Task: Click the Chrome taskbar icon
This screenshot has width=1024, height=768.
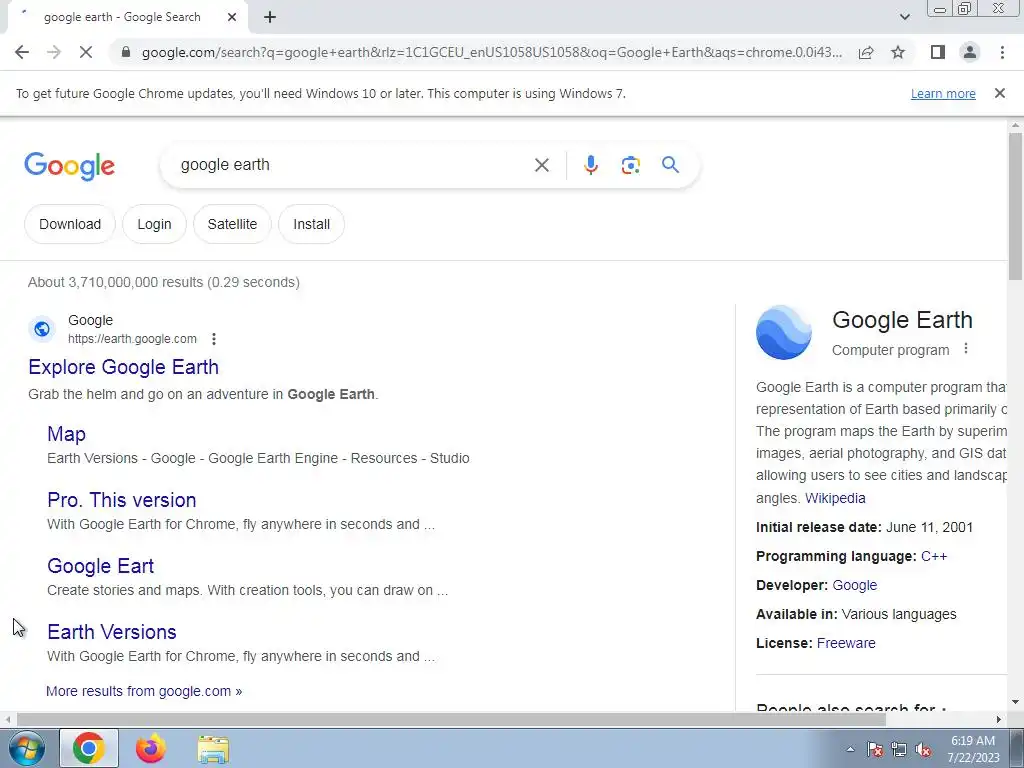Action: click(x=89, y=748)
